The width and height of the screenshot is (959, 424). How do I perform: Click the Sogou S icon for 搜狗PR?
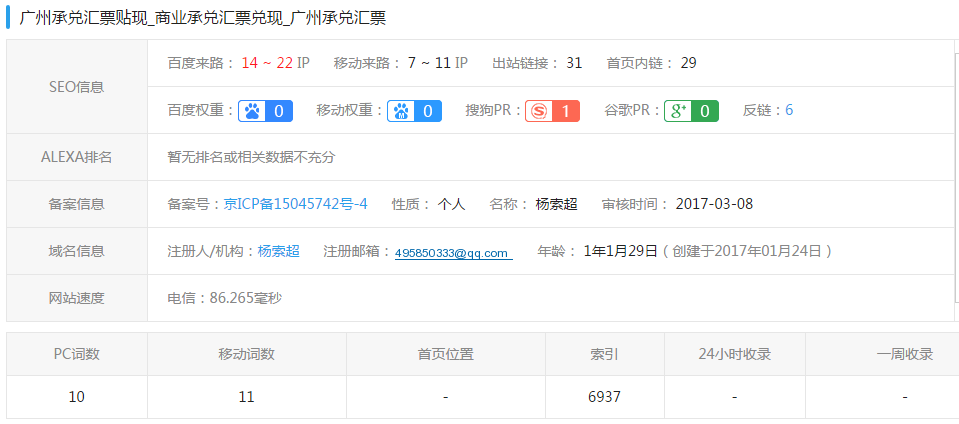tap(538, 110)
